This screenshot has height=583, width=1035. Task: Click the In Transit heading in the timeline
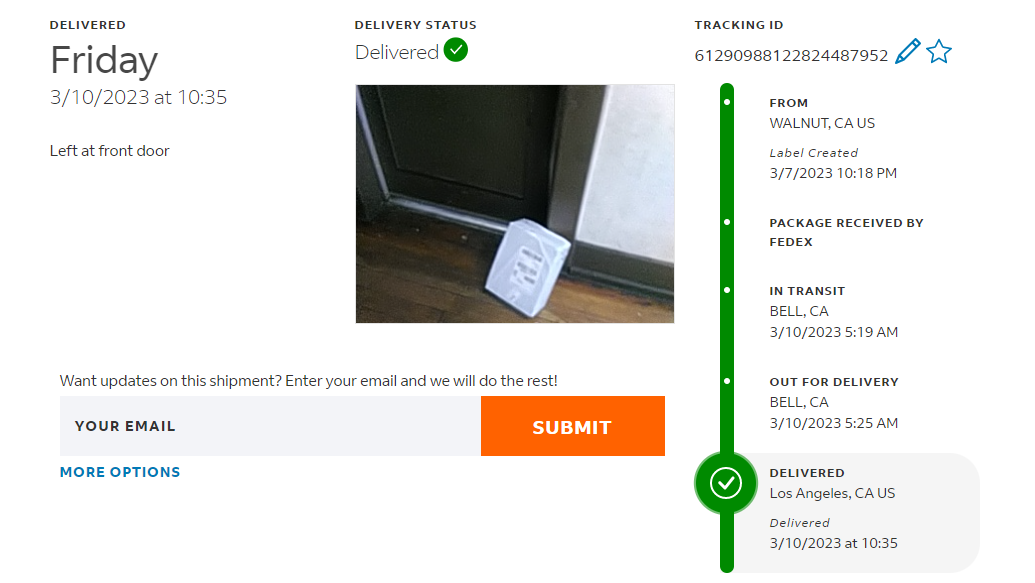[x=807, y=291]
